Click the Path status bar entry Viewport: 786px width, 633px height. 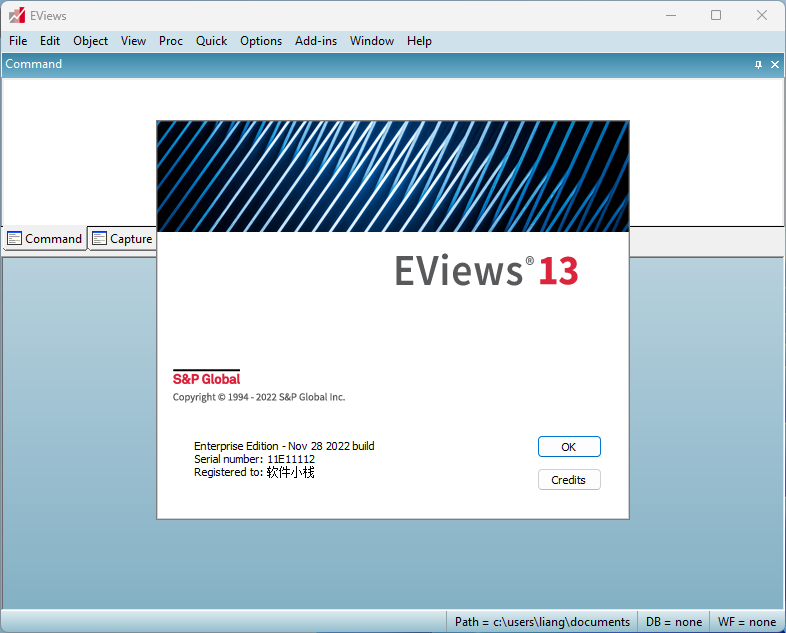pos(542,622)
